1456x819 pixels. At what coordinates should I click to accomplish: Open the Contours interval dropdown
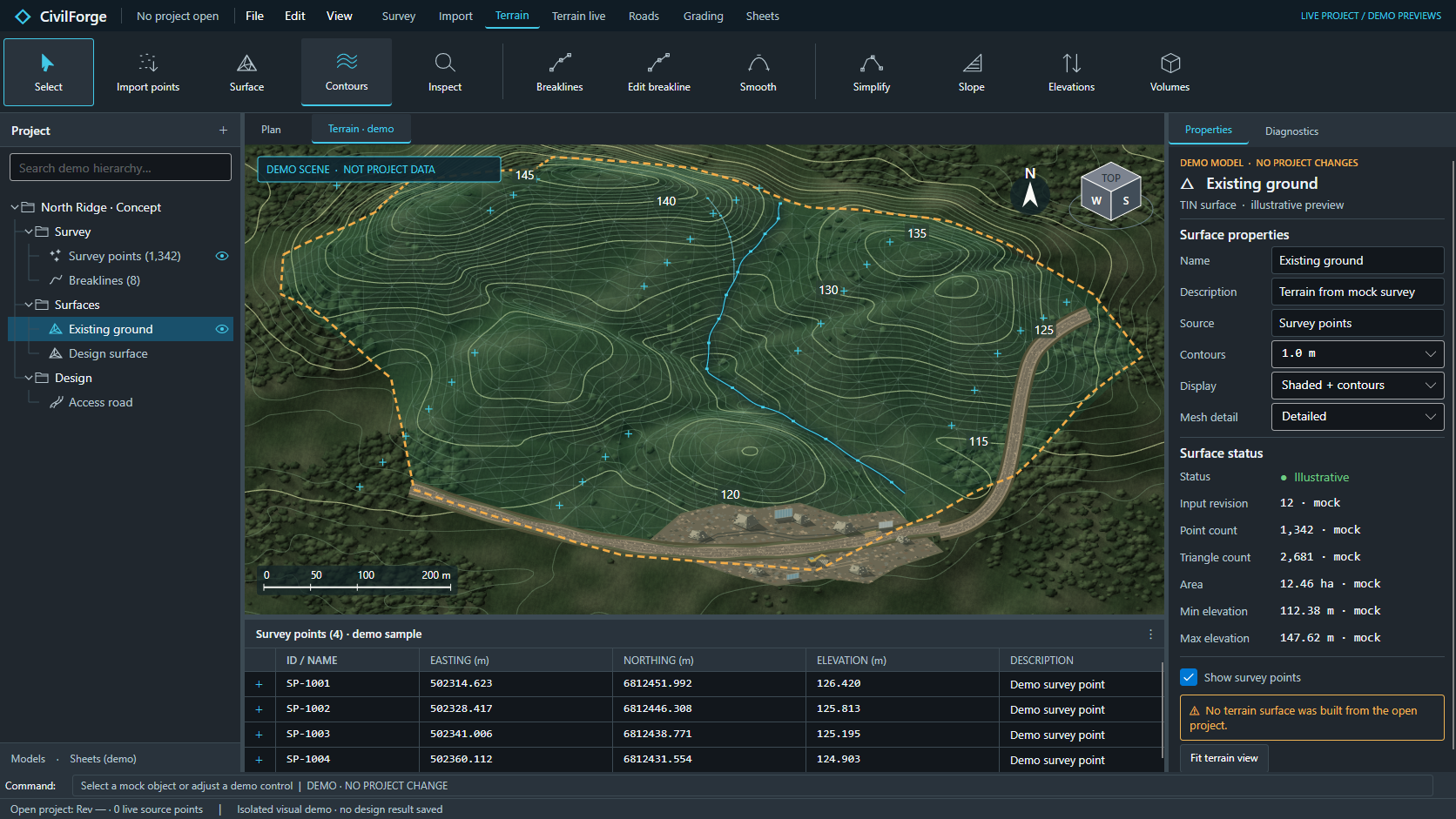[x=1358, y=354]
